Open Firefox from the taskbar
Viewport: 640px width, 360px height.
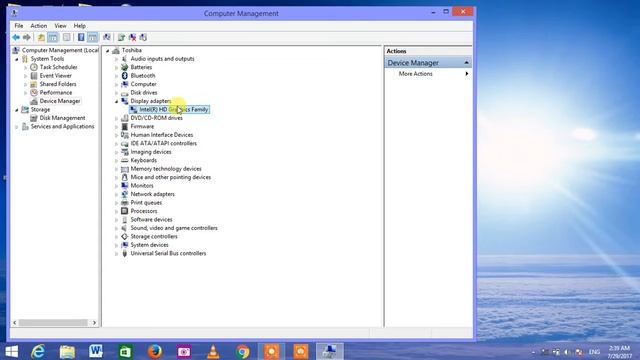[x=155, y=351]
